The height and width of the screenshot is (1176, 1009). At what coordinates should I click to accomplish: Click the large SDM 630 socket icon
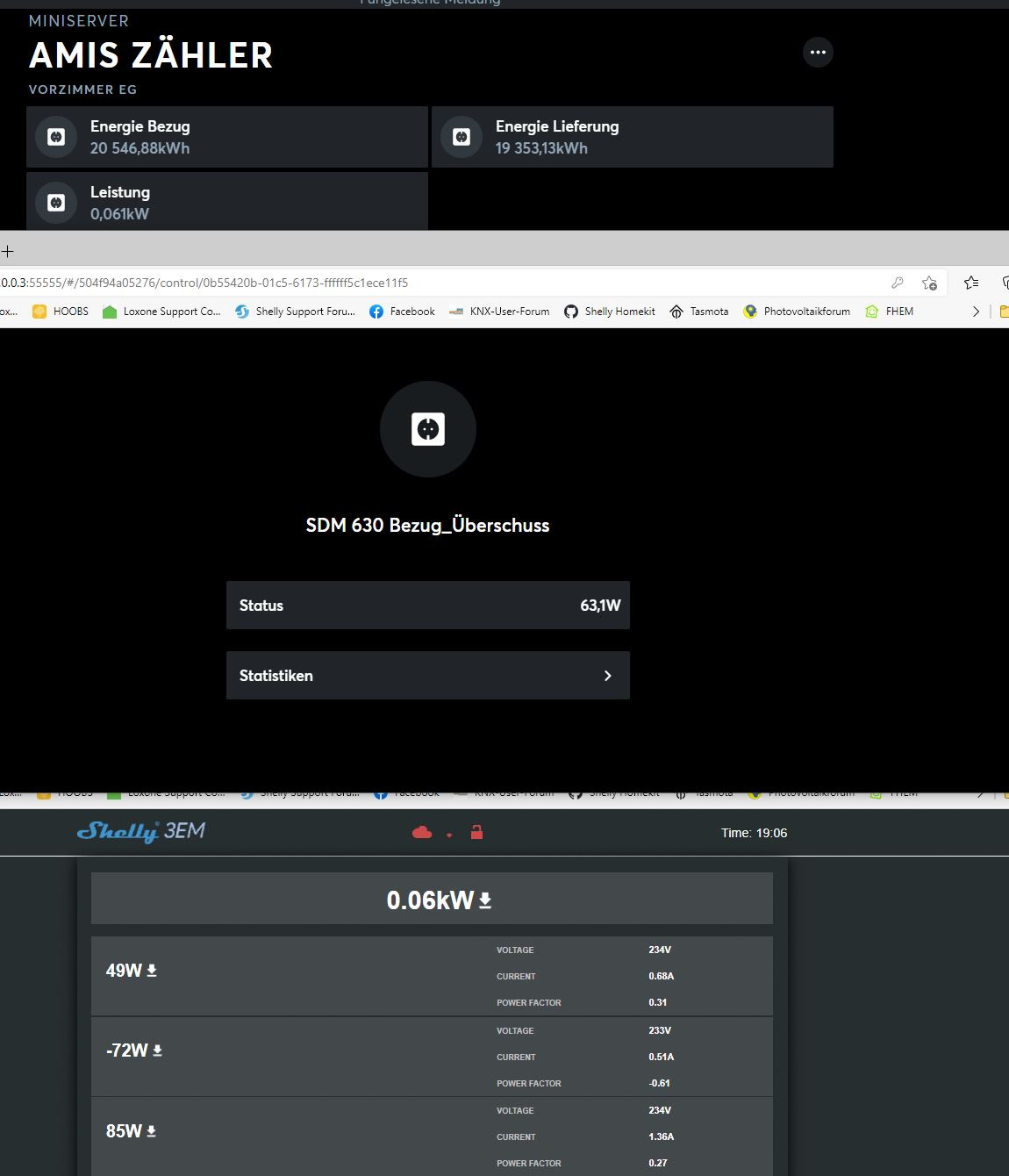pos(428,429)
